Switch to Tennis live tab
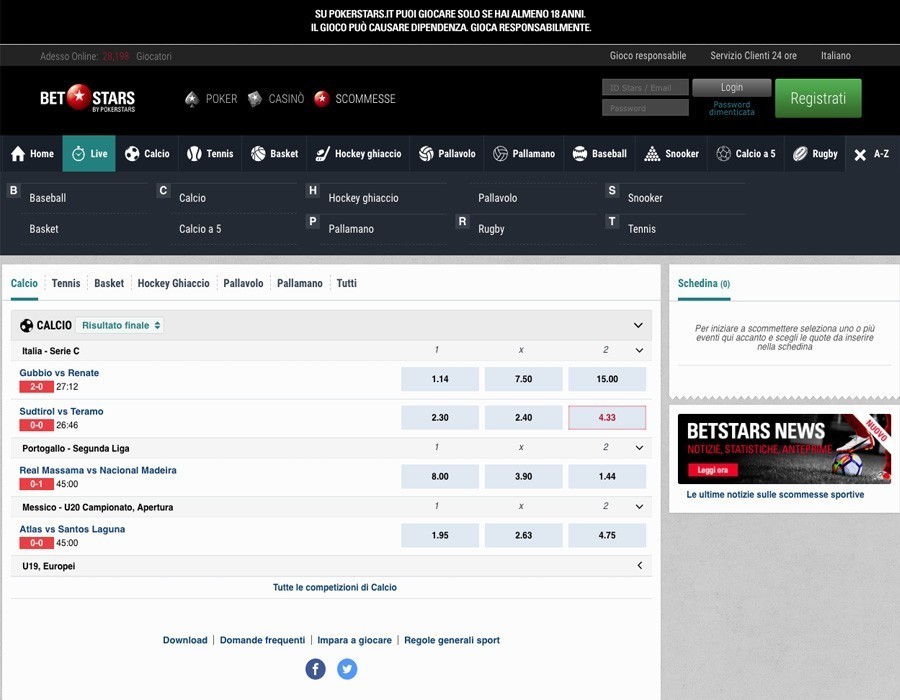Screen dimensions: 900x700 tap(66, 283)
